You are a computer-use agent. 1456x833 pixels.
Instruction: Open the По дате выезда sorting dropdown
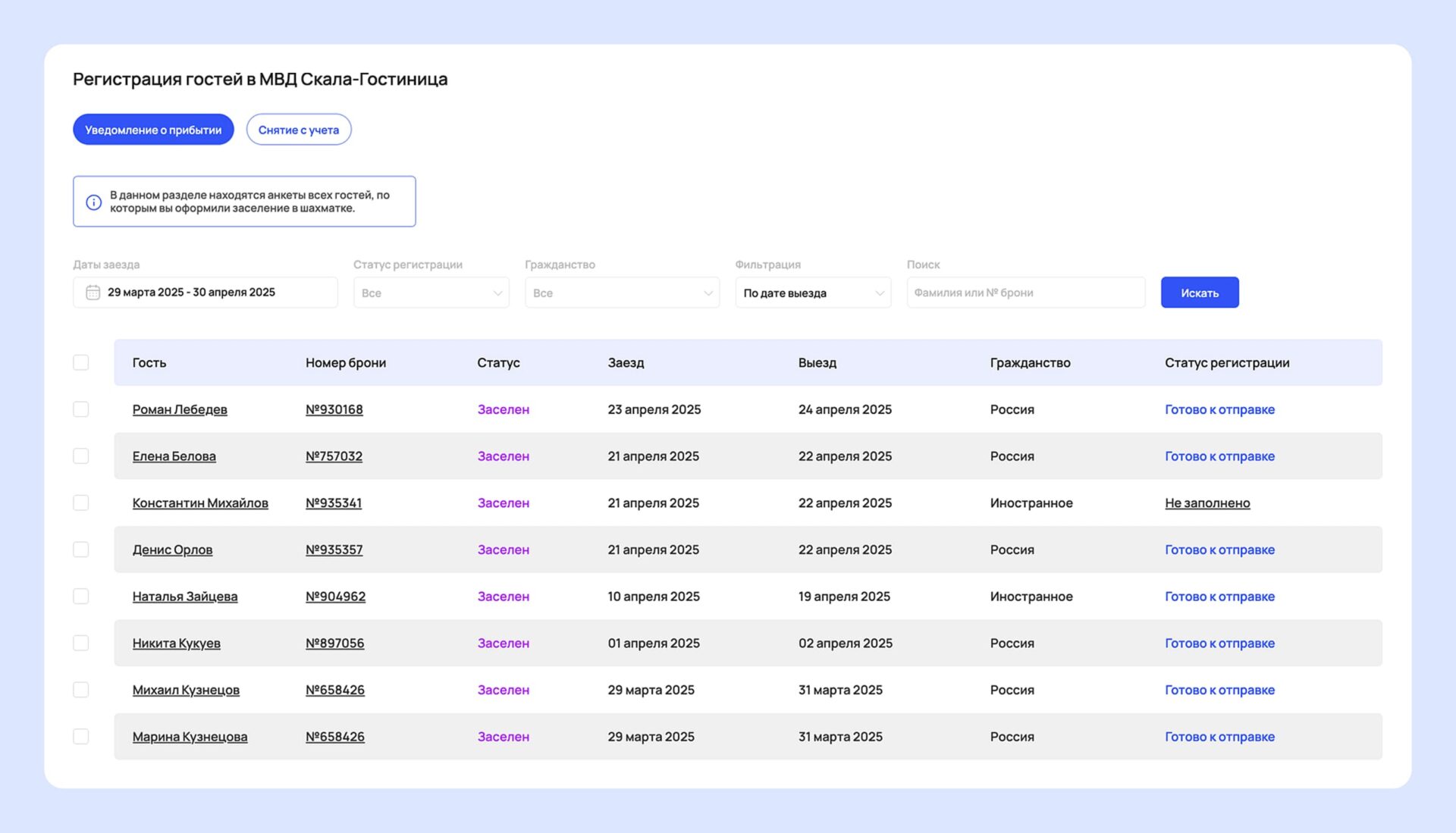coord(812,293)
